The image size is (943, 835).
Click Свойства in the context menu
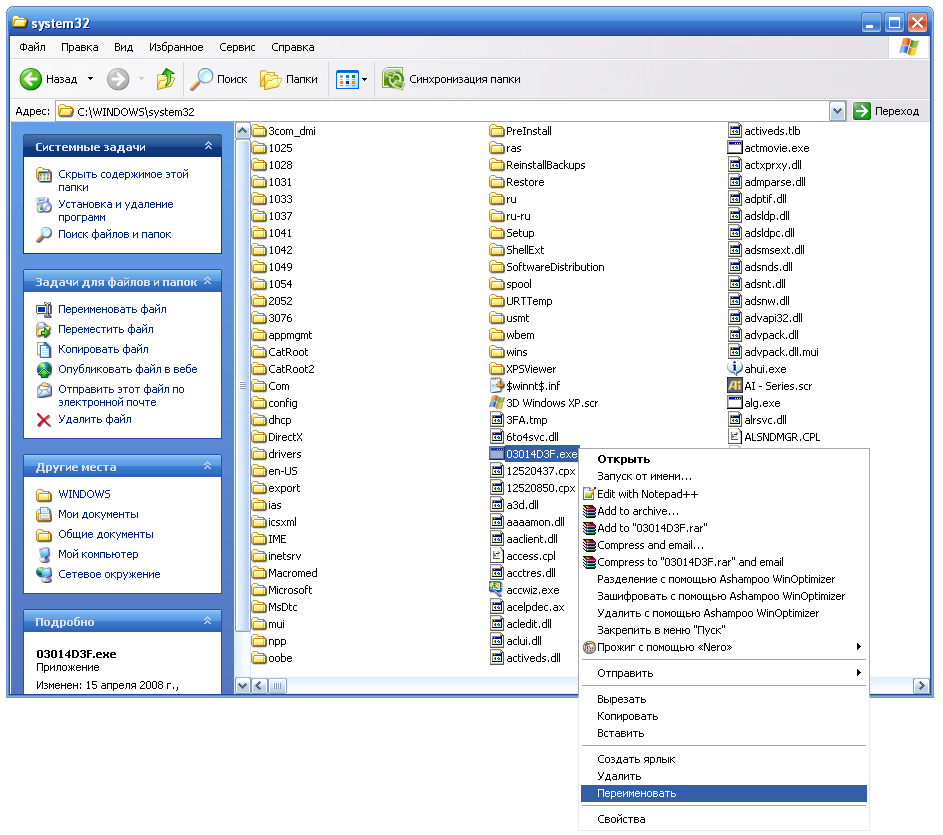tap(621, 819)
